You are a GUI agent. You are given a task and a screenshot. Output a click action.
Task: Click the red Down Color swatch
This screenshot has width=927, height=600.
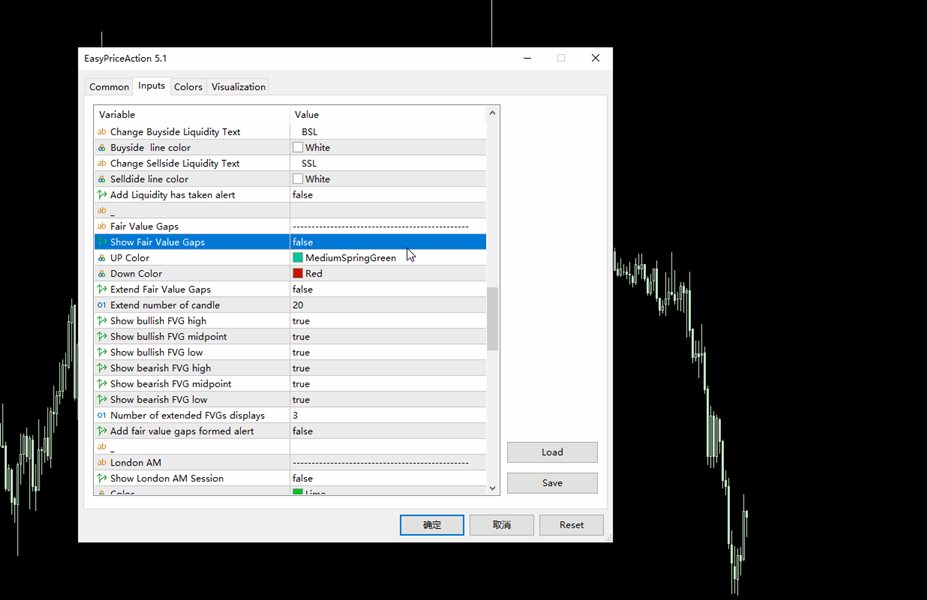click(298, 274)
